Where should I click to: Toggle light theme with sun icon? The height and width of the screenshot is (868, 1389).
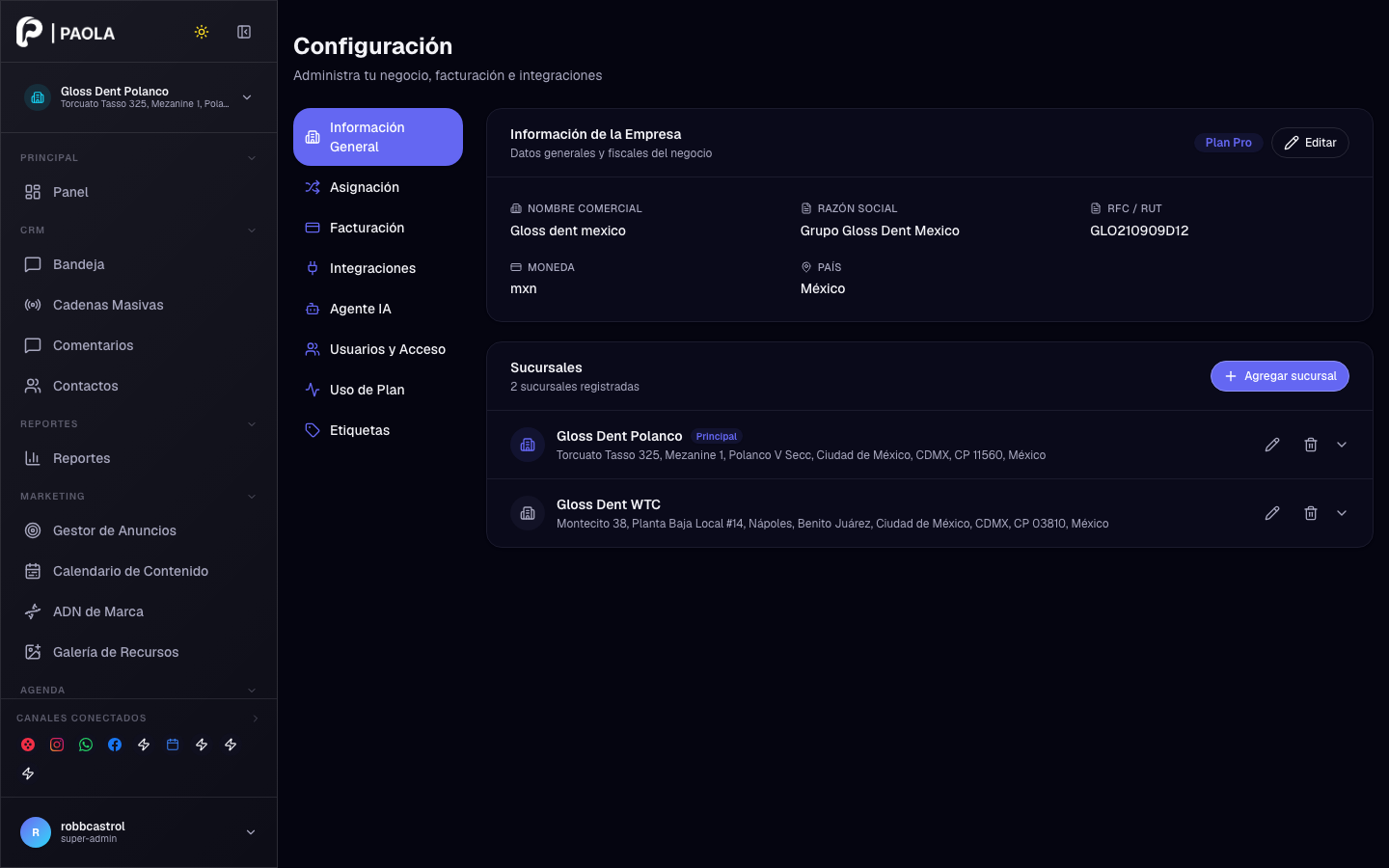pyautogui.click(x=202, y=32)
